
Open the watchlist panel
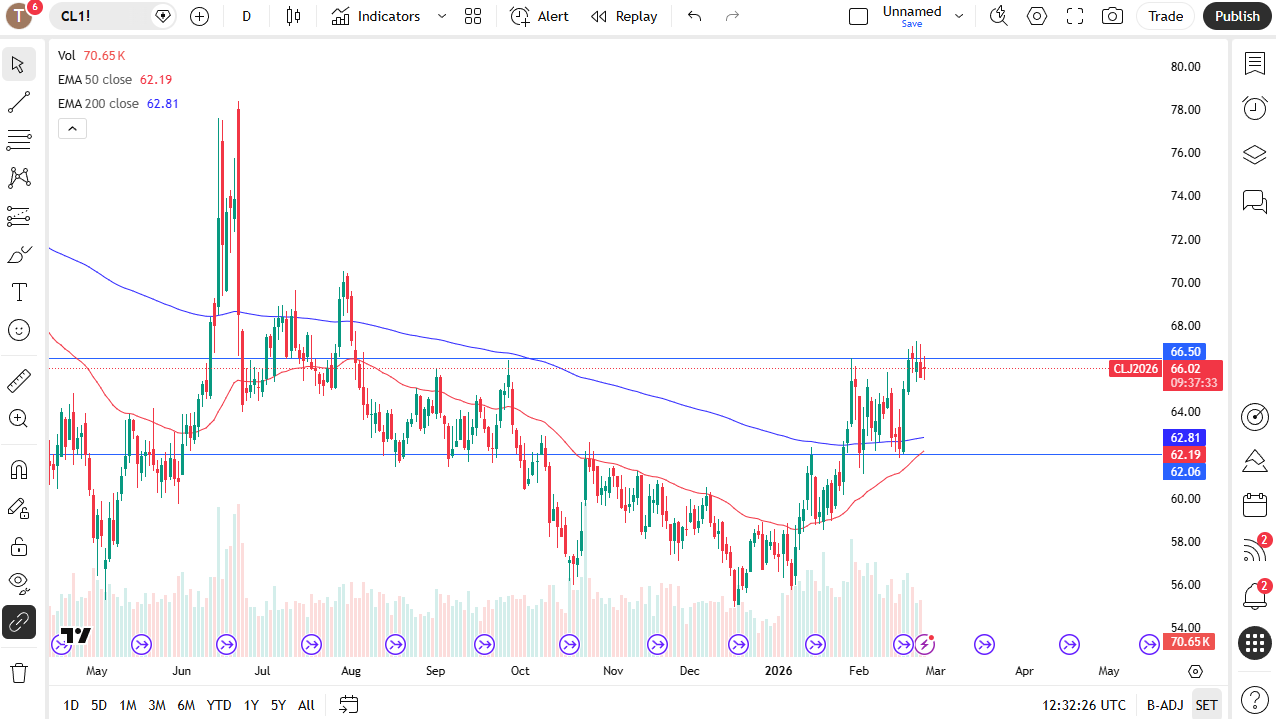[1255, 64]
